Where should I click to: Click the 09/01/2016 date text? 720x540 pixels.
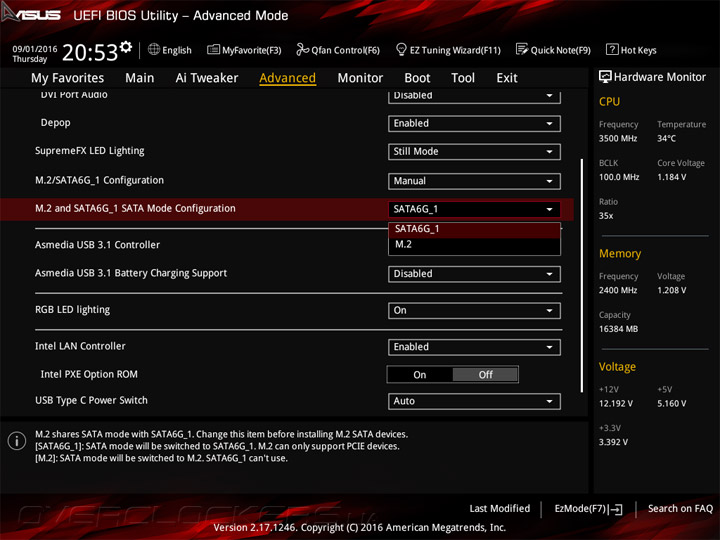point(34,49)
